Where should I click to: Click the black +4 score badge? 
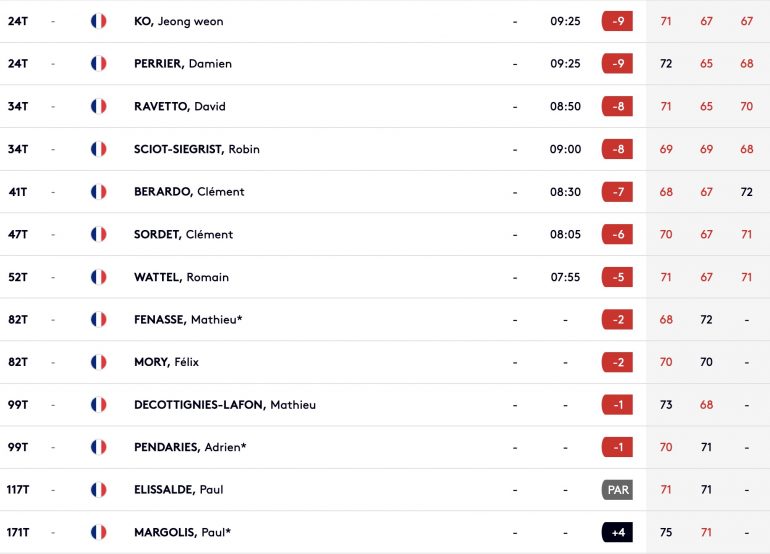617,532
